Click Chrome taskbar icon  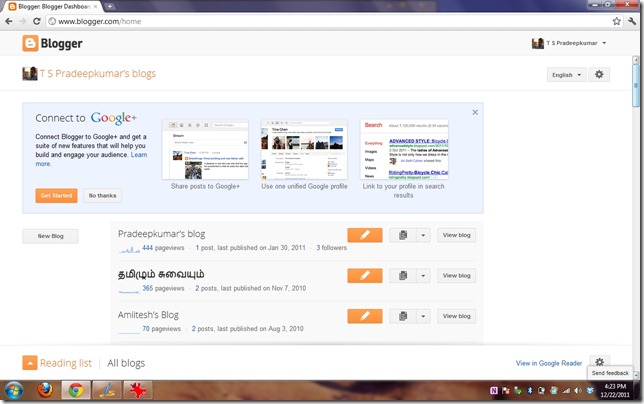(x=76, y=390)
